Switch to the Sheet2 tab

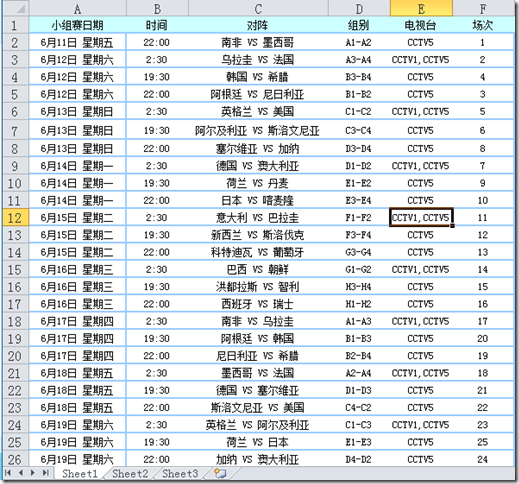click(x=130, y=474)
